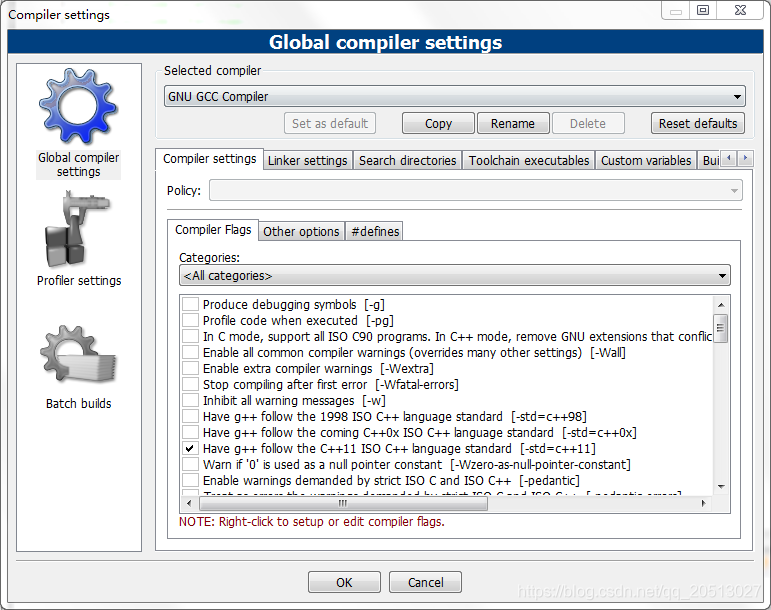Open the Categories dropdown
The image size is (771, 610).
pos(454,275)
